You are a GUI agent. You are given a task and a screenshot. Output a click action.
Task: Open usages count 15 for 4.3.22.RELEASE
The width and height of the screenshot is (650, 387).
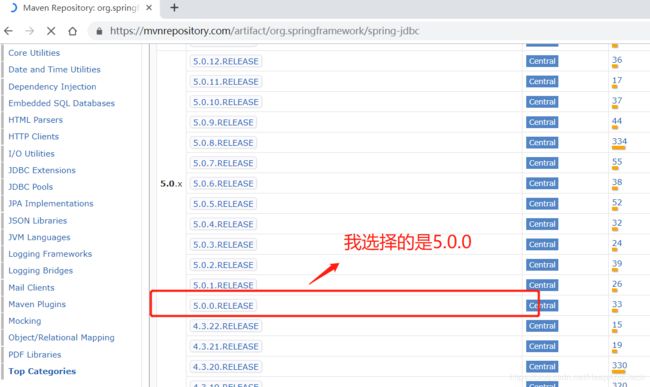click(617, 324)
